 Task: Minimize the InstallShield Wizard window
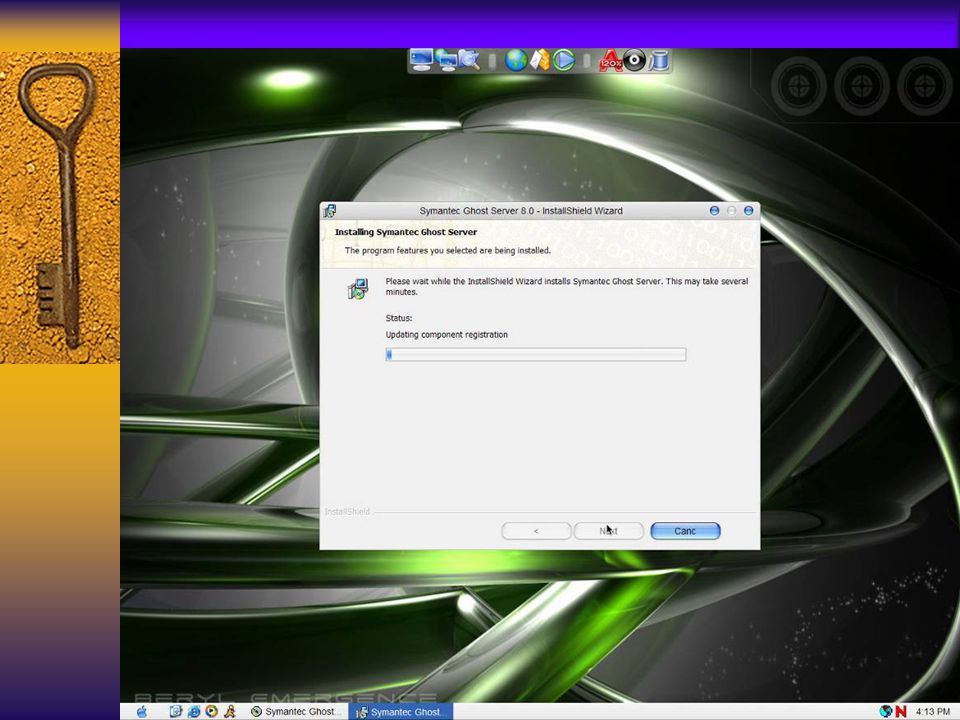[x=714, y=211]
